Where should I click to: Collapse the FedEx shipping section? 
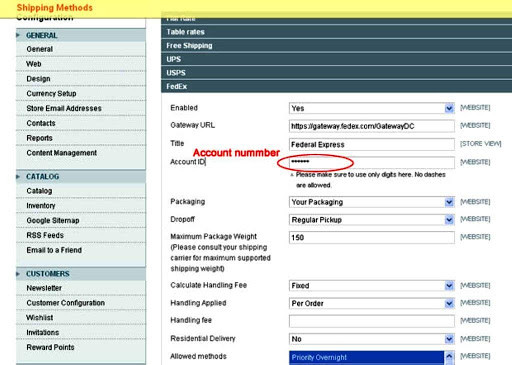click(337, 87)
